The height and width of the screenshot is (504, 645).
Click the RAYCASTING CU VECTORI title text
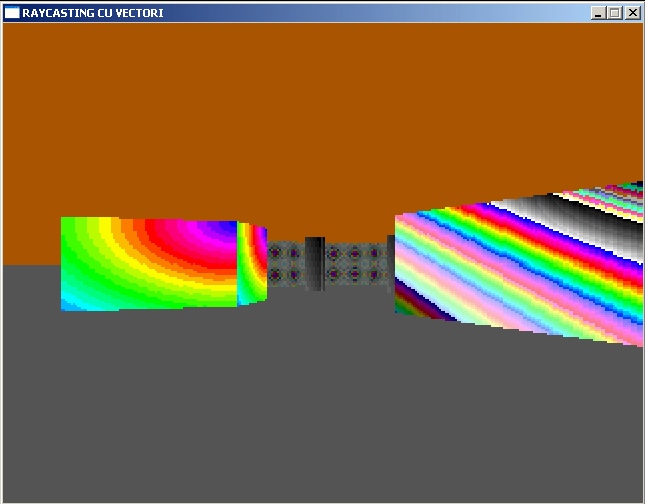[x=93, y=13]
